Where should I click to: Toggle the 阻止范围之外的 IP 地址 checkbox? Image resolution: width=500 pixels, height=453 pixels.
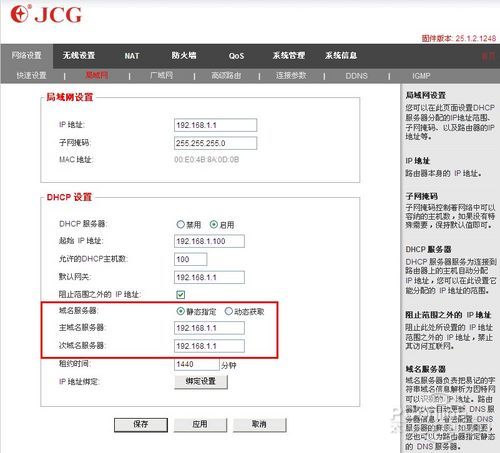click(180, 295)
